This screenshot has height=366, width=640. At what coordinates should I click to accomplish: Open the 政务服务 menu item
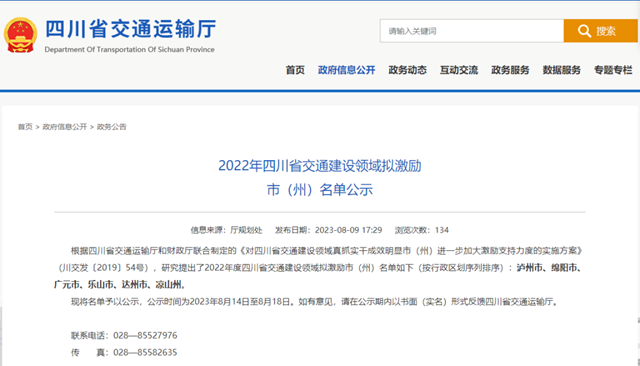coord(510,70)
